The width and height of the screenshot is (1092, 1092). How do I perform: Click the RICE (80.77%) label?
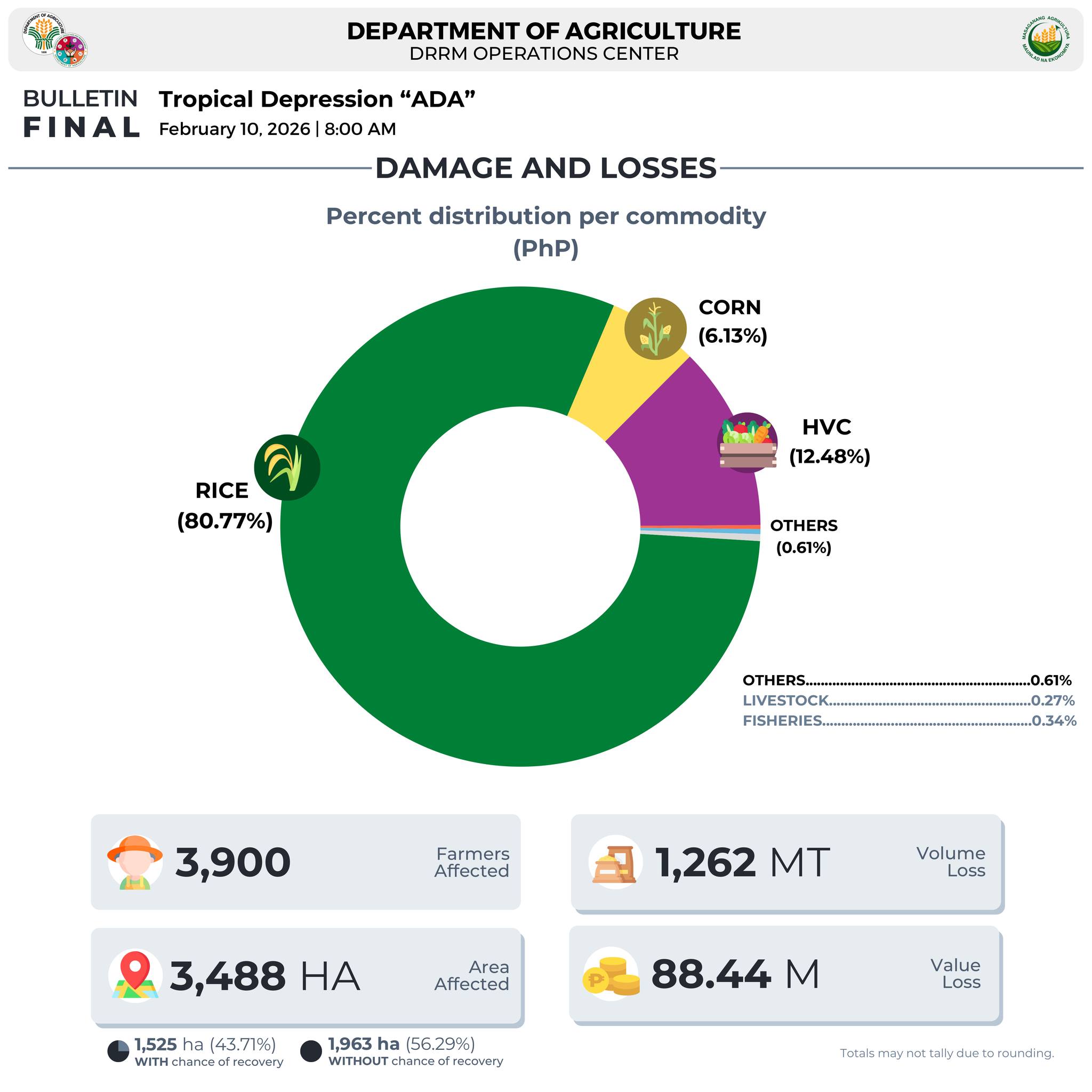(x=224, y=505)
